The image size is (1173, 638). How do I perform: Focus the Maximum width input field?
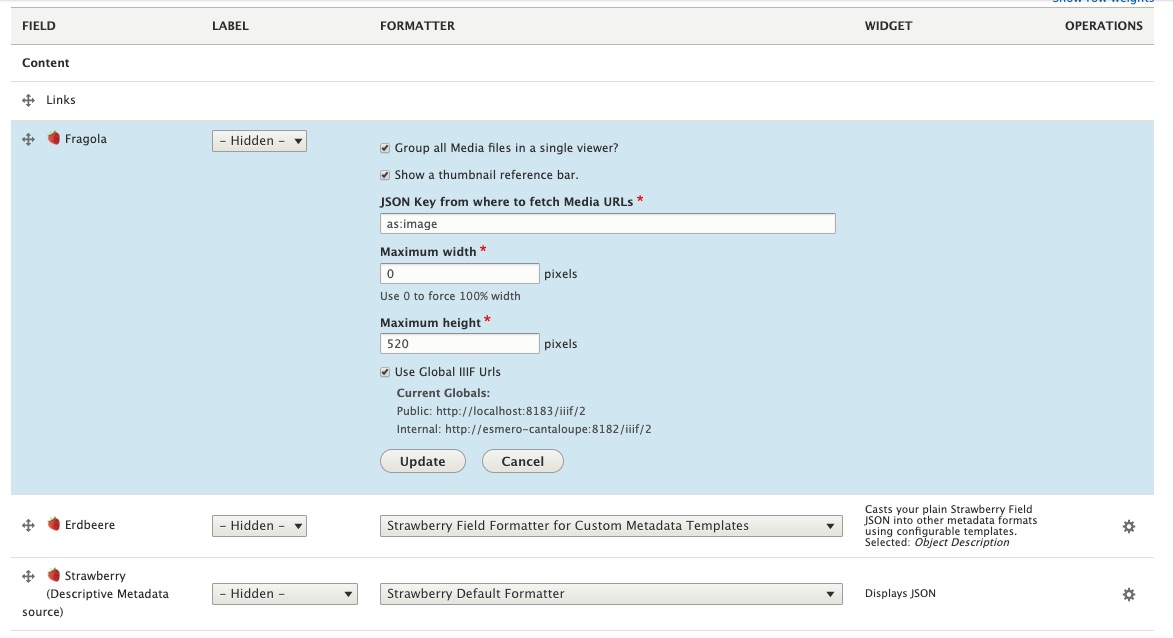460,273
